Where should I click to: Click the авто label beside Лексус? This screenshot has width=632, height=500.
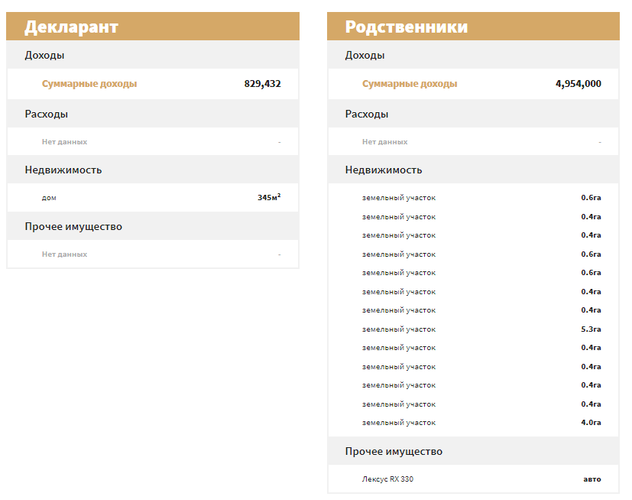click(592, 480)
